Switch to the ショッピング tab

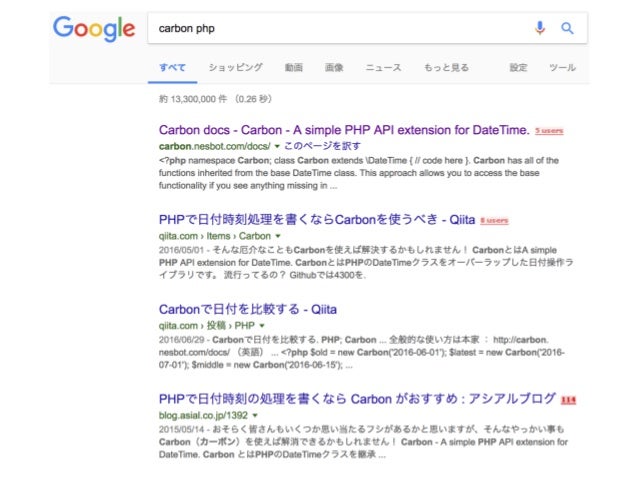coord(236,68)
